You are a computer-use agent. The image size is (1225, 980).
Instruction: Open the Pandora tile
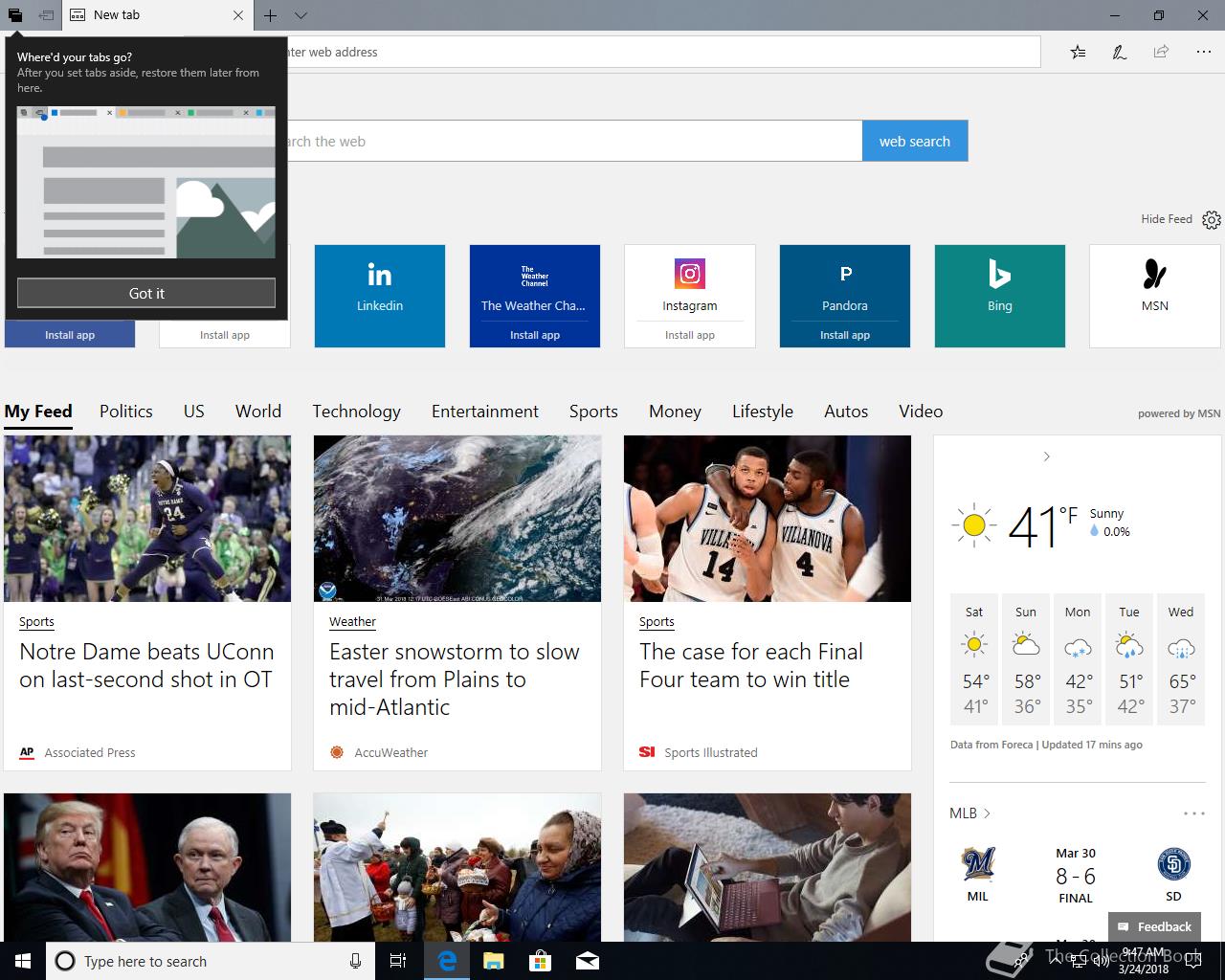845,283
